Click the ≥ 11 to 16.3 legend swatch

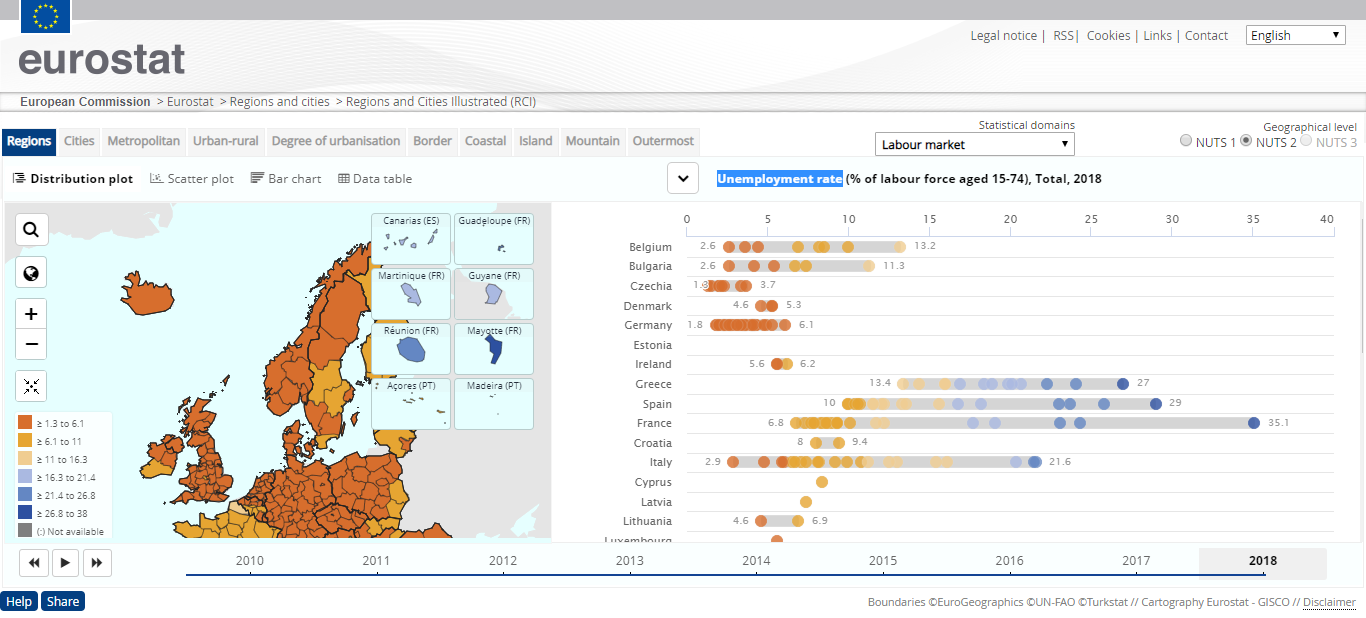(25, 459)
